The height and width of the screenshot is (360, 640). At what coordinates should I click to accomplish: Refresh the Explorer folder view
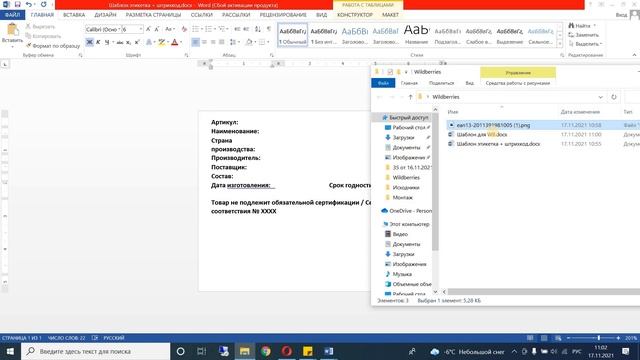(x=613, y=97)
